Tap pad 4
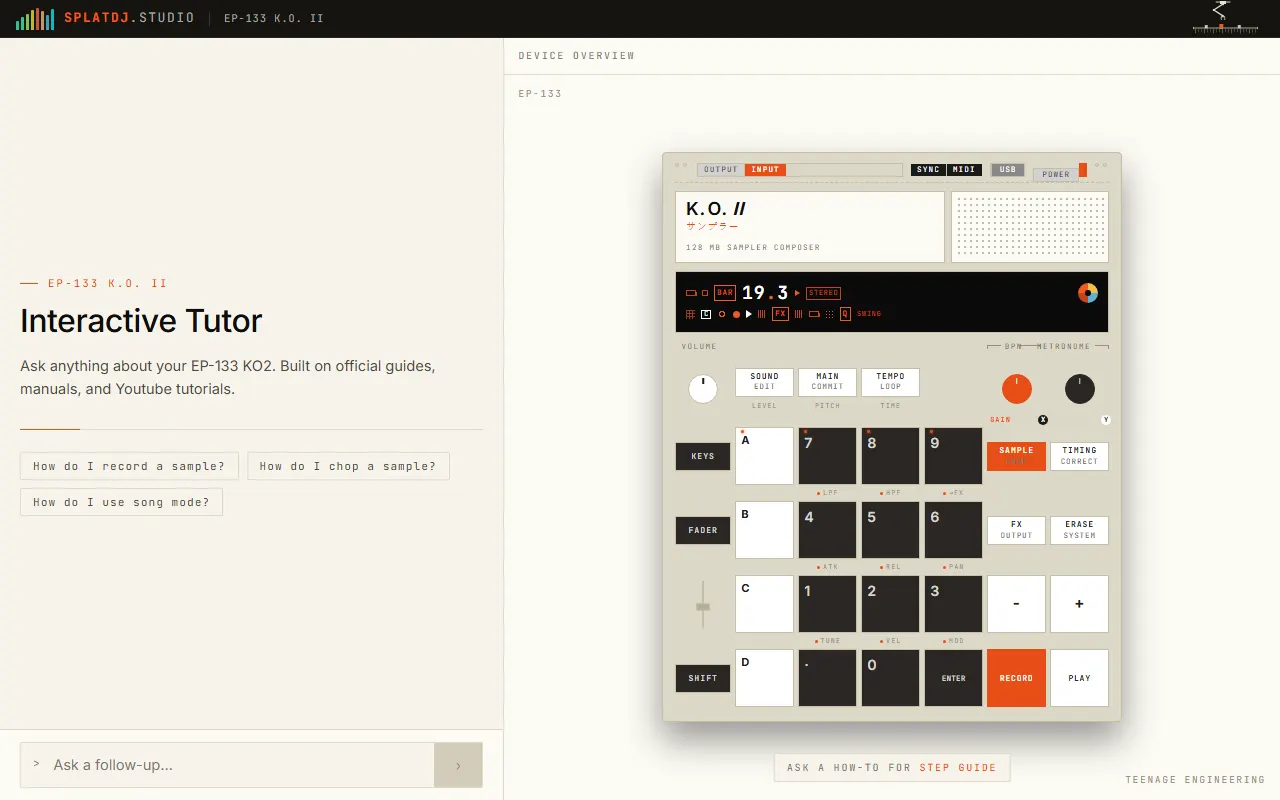 (x=828, y=531)
